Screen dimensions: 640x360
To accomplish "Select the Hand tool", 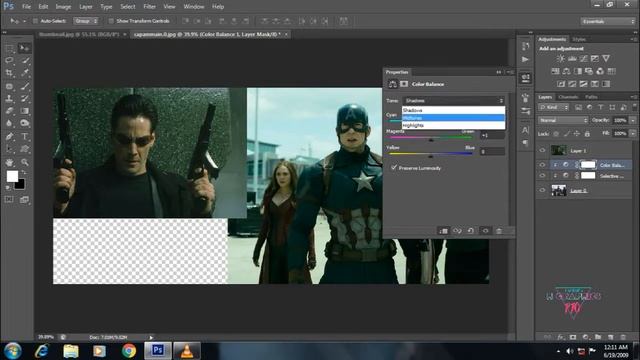I will (x=9, y=162).
